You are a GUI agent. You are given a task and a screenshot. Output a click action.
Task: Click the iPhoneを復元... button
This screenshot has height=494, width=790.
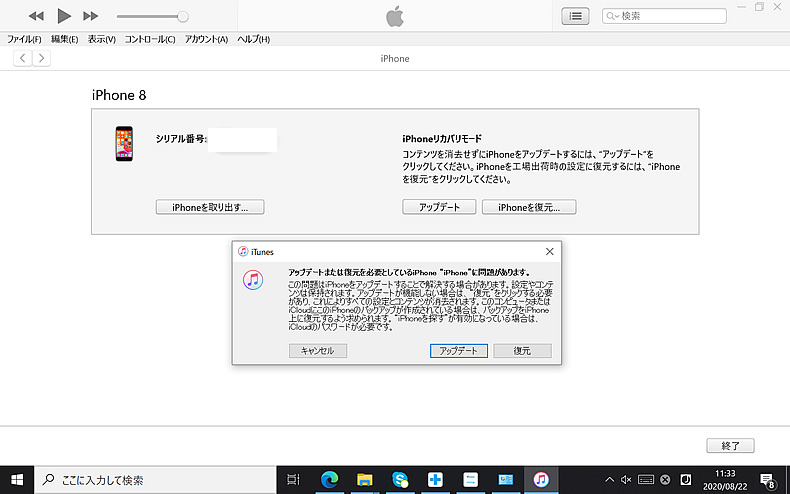point(529,207)
